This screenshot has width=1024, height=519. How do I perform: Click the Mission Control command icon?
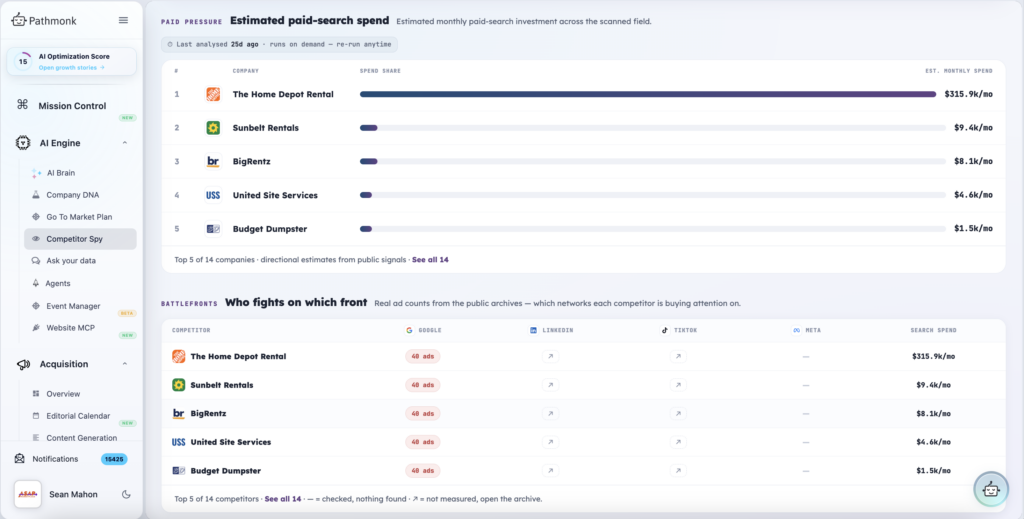point(22,104)
